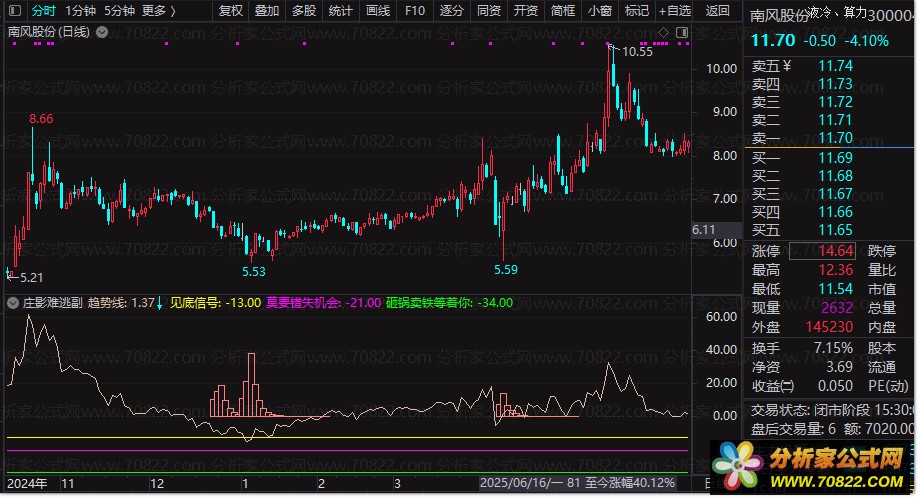The image size is (920, 498).
Task: Select the 1分钟 period
Action: (x=80, y=11)
